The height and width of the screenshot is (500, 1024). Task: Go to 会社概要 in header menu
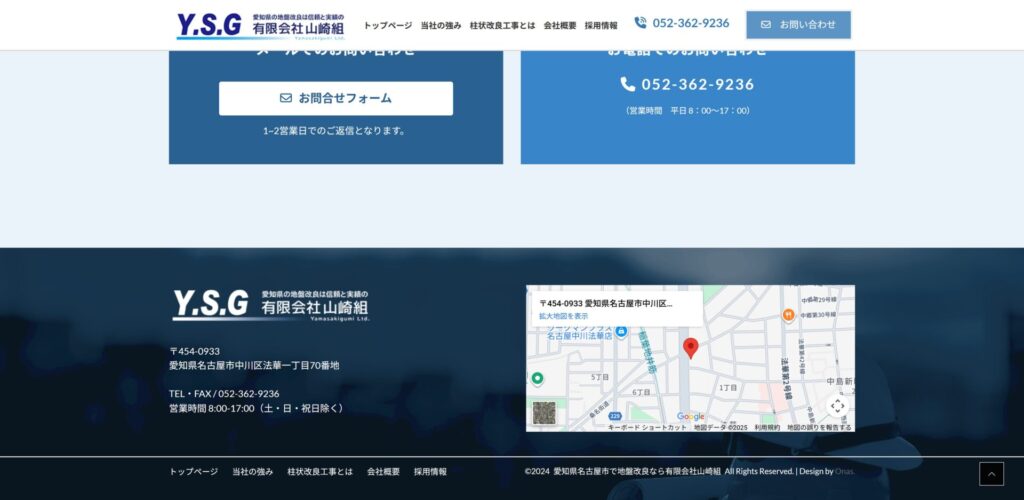(x=560, y=25)
